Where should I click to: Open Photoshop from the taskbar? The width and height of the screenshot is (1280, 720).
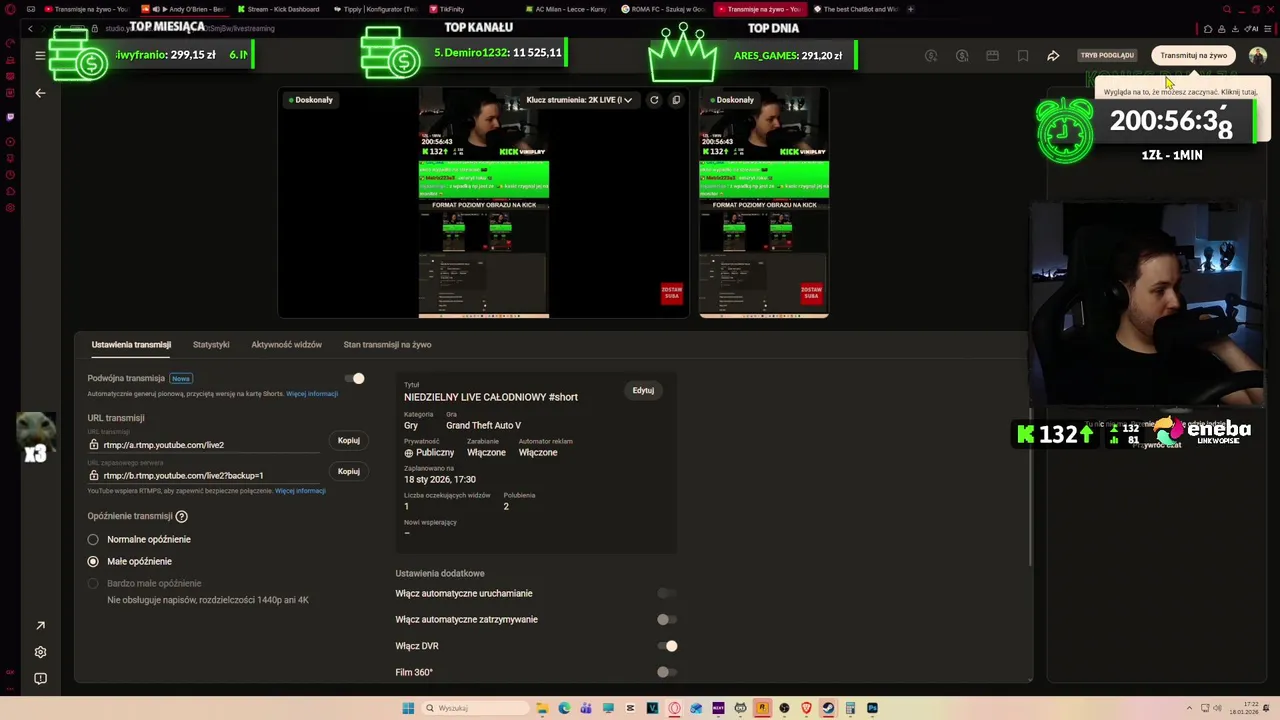872,708
